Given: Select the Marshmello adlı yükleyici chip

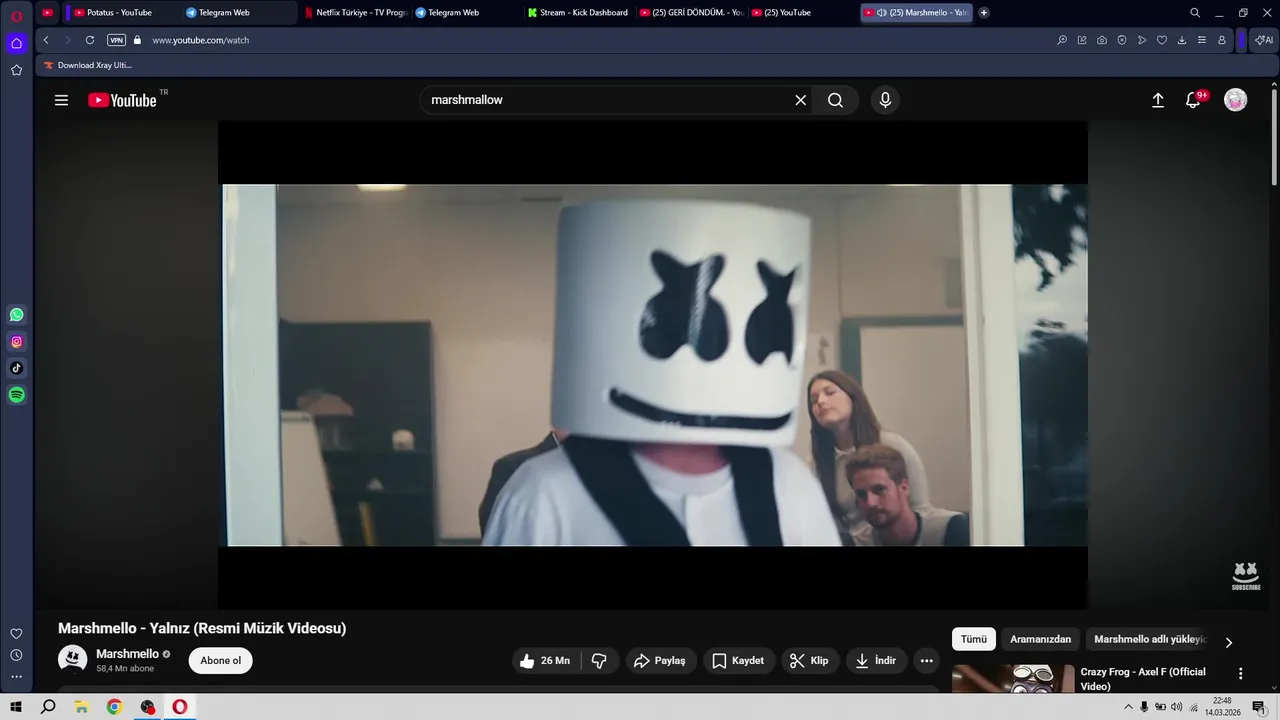Looking at the screenshot, I should click(x=1150, y=639).
